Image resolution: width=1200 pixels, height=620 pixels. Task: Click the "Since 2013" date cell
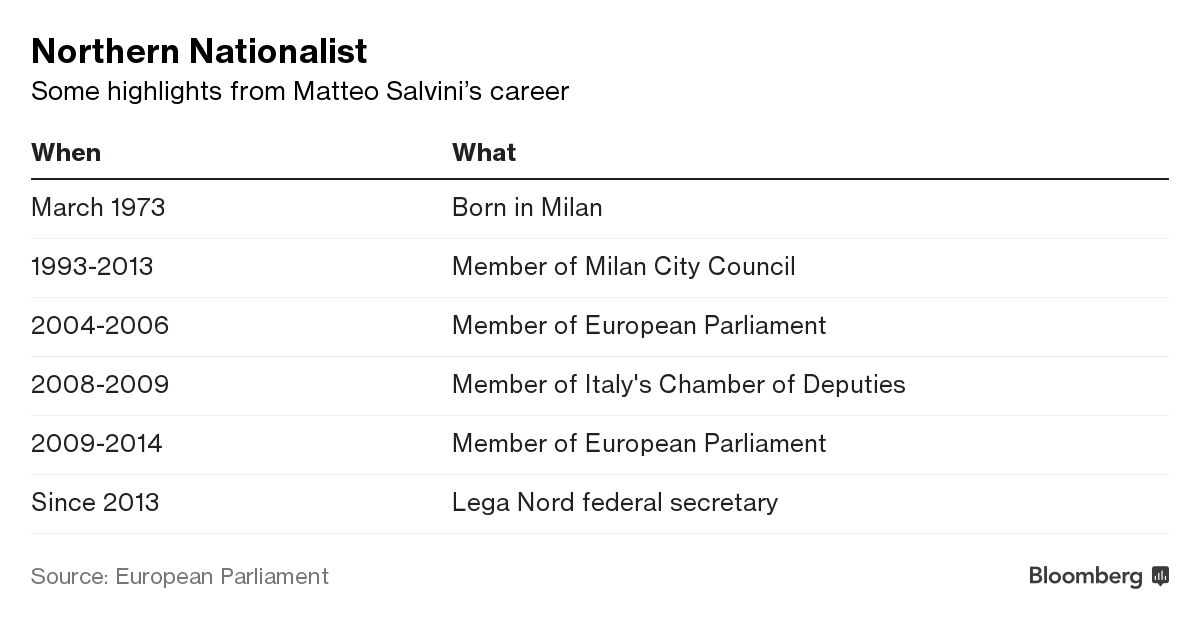point(95,502)
